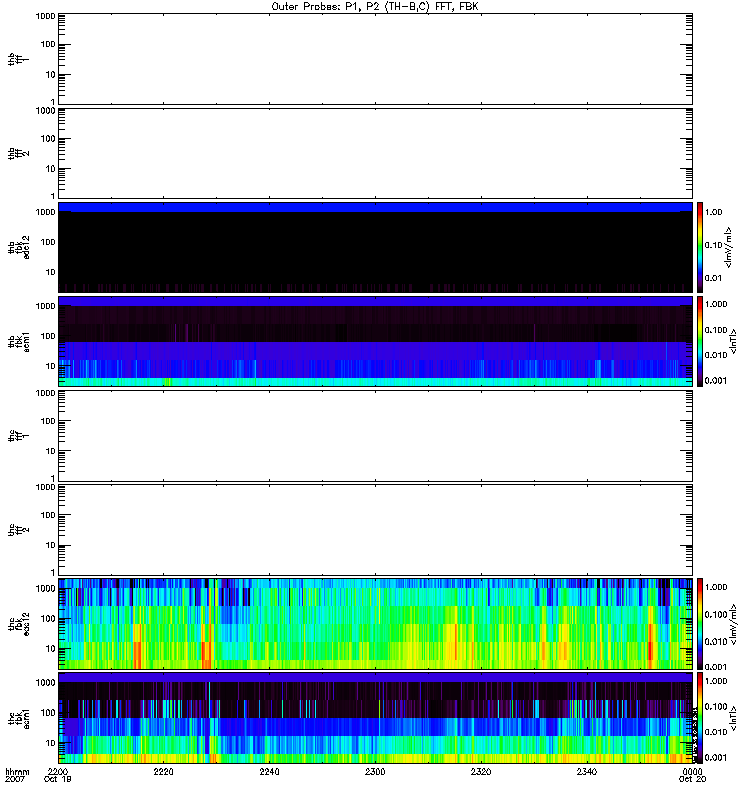Click the thb fbk scm1 spectrogram panel

375,341
